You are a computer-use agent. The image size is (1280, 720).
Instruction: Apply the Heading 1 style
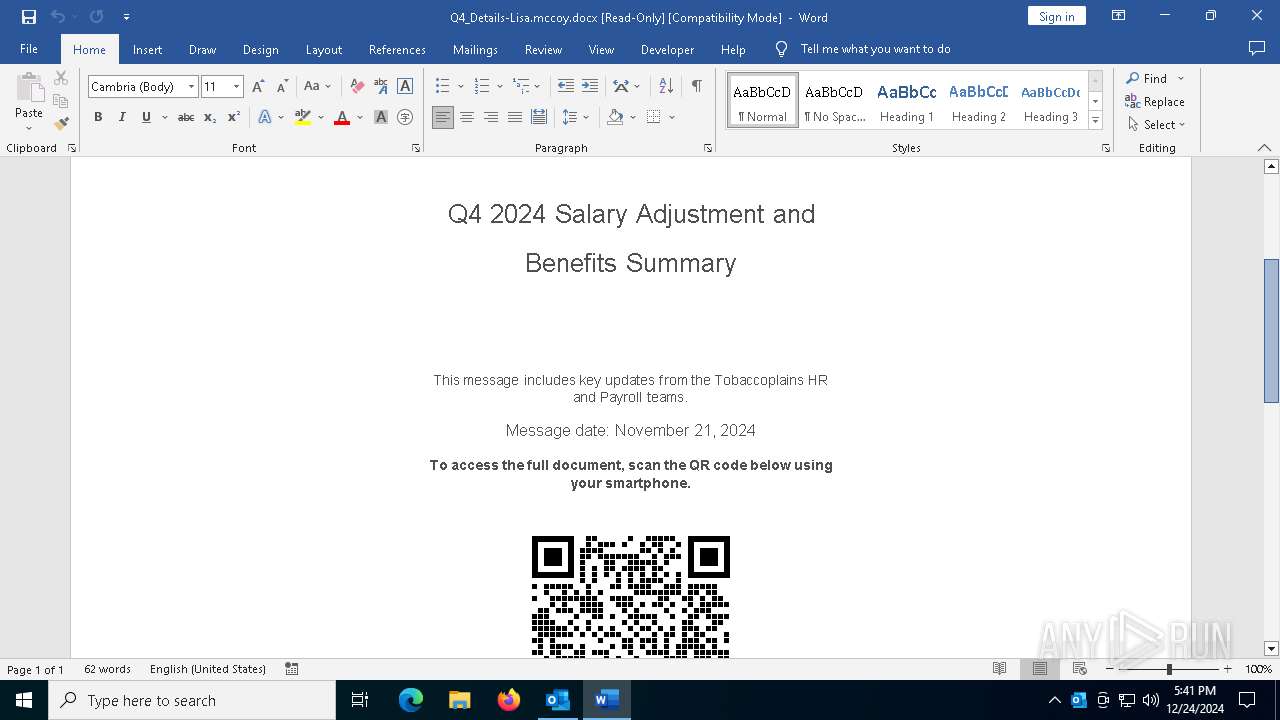pos(907,100)
